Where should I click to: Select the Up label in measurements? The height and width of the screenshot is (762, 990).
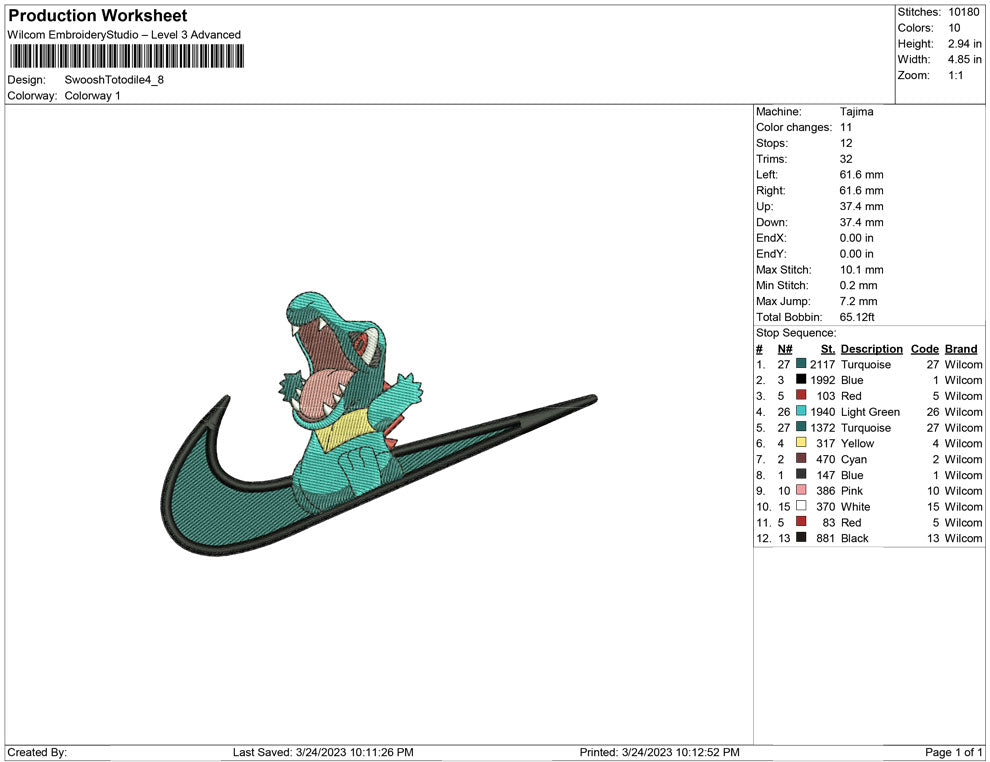(x=764, y=206)
